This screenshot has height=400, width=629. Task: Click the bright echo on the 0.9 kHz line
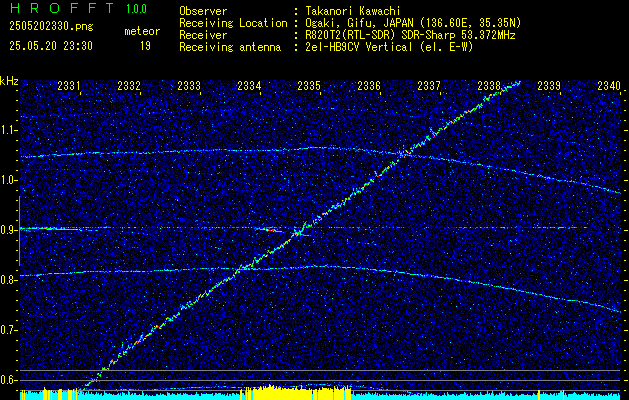click(270, 230)
